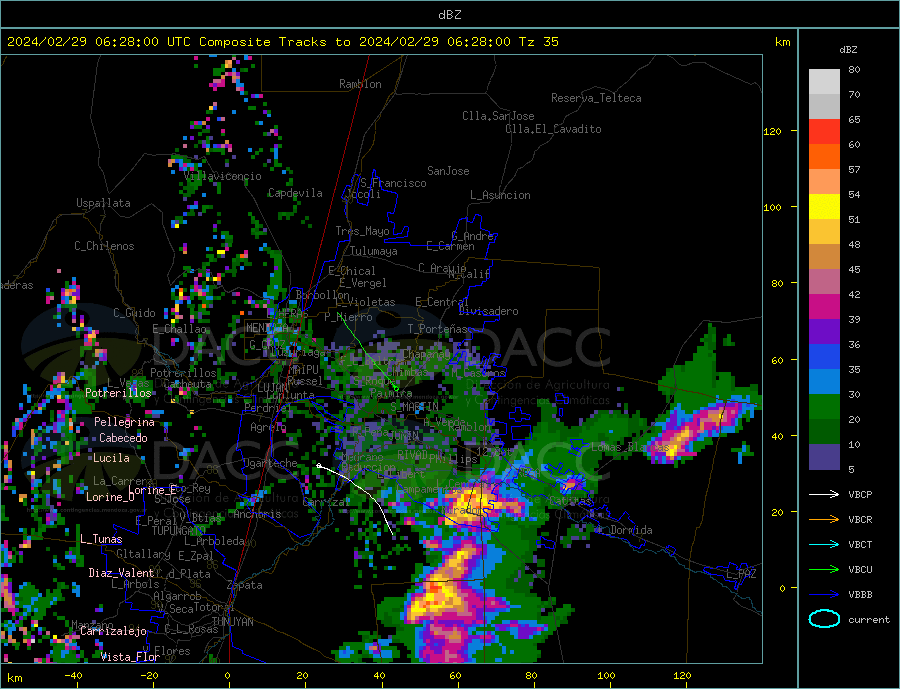Click the 'Ramblon' label at map top
Image resolution: width=900 pixels, height=689 pixels.
pyautogui.click(x=360, y=84)
